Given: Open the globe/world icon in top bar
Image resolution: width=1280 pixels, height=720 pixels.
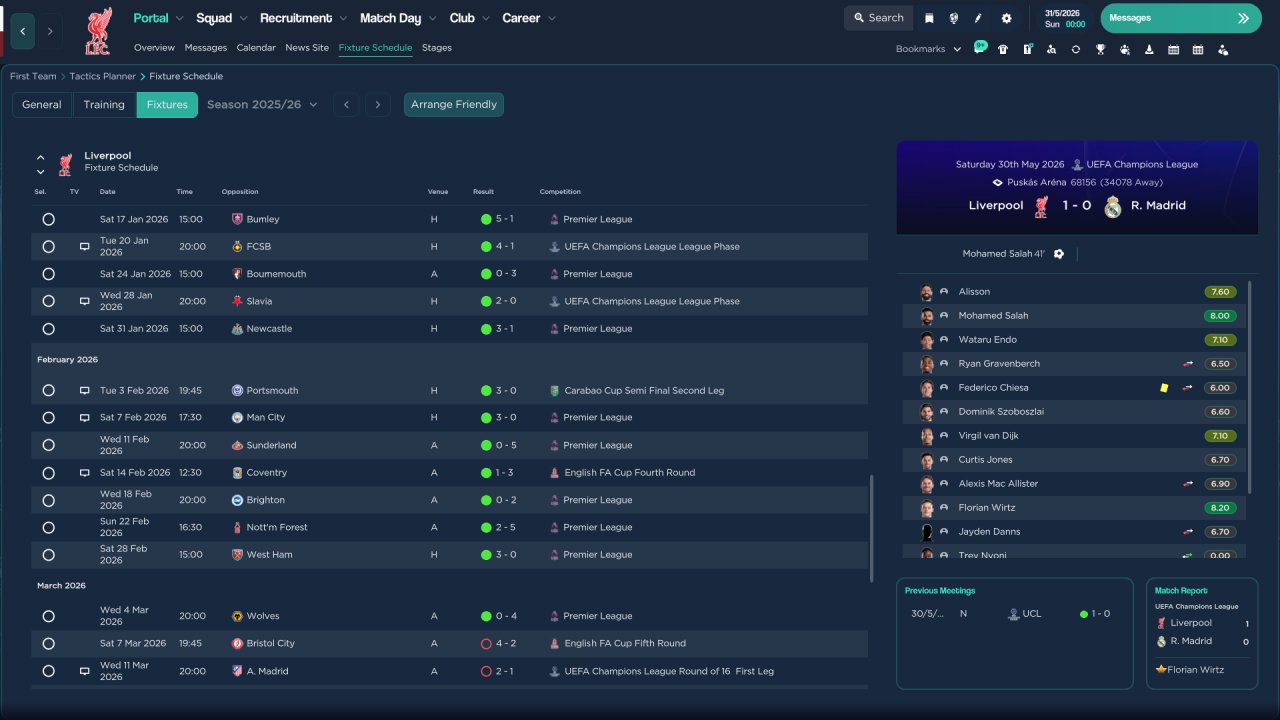Looking at the screenshot, I should tap(954, 18).
